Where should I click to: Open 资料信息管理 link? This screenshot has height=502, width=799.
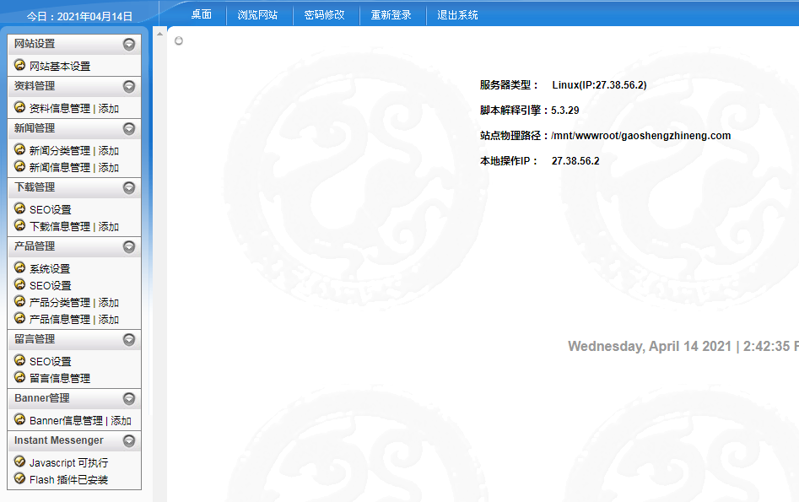60,109
